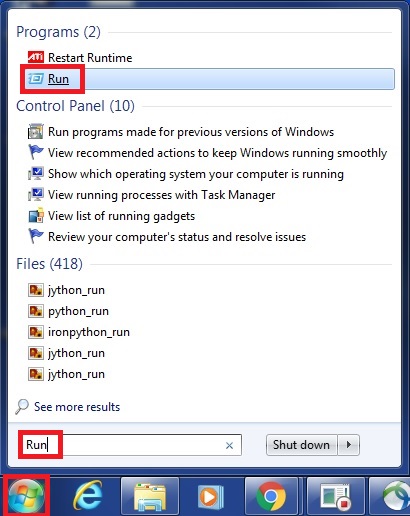Open Windows Explorer folder icon in taskbar

coord(150,497)
